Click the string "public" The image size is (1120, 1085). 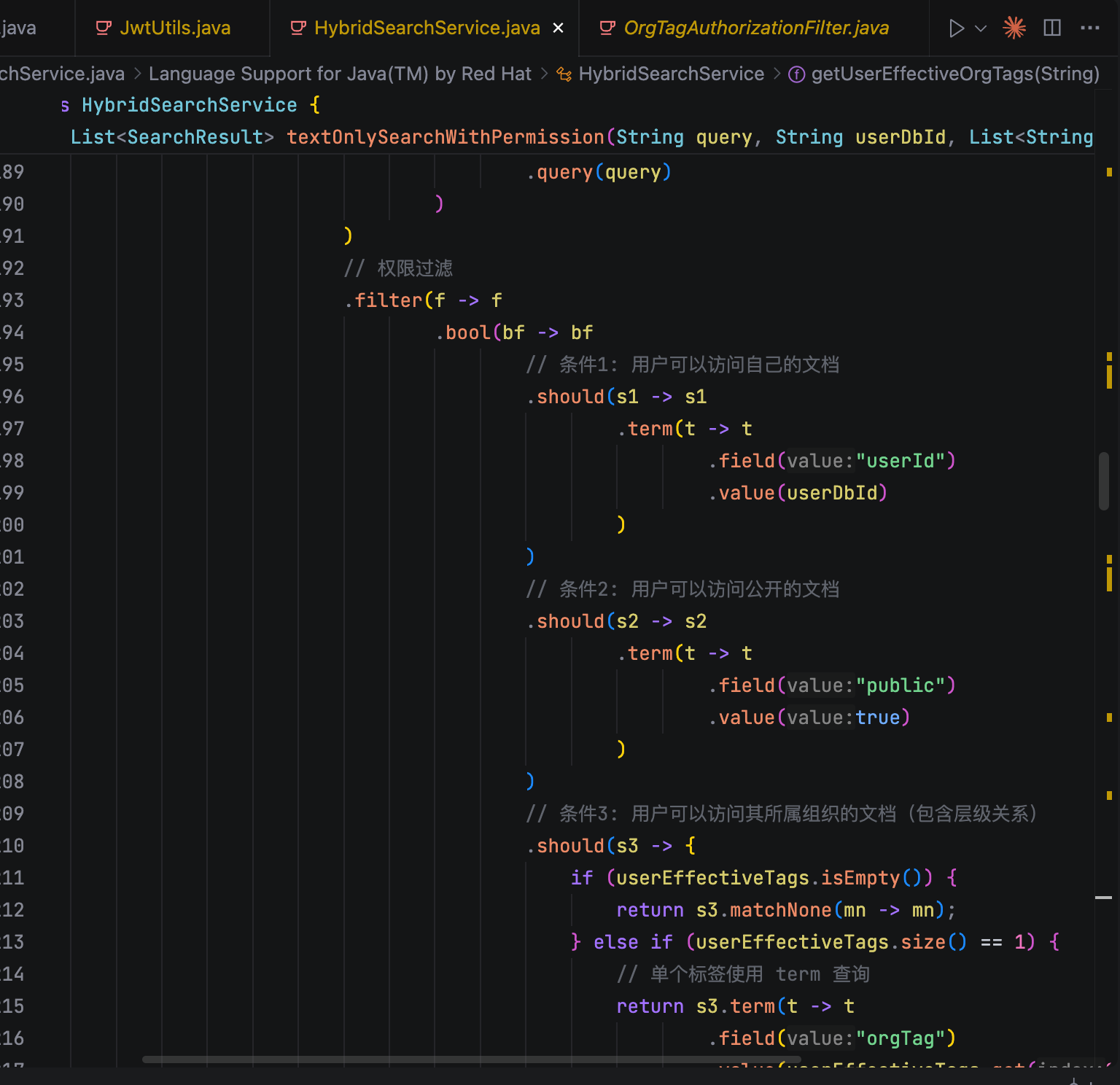pyautogui.click(x=901, y=685)
